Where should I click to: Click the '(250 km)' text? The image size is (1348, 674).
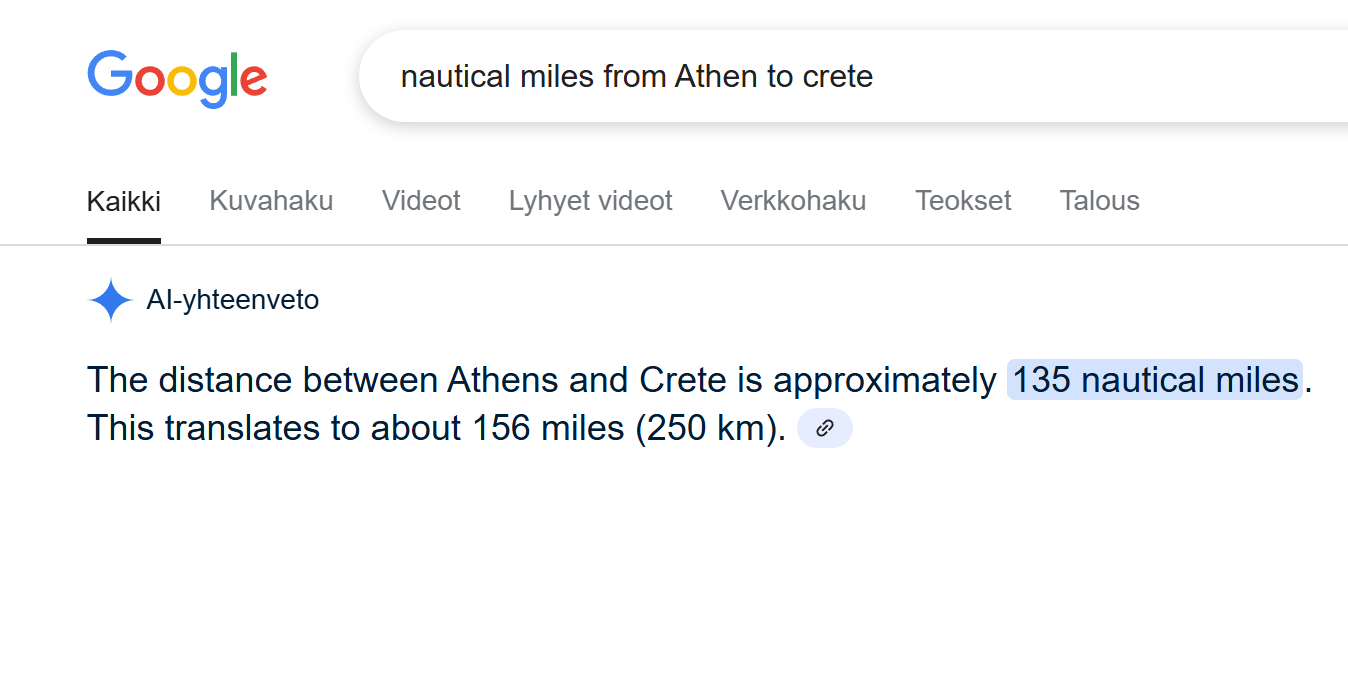pos(710,428)
